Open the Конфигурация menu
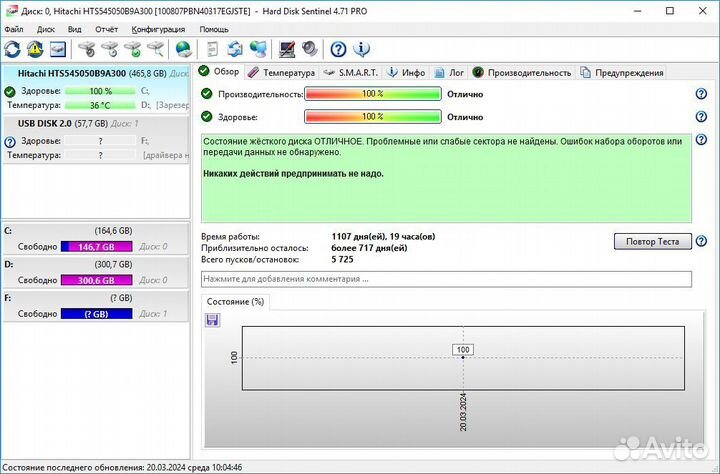The image size is (720, 474). [x=158, y=29]
